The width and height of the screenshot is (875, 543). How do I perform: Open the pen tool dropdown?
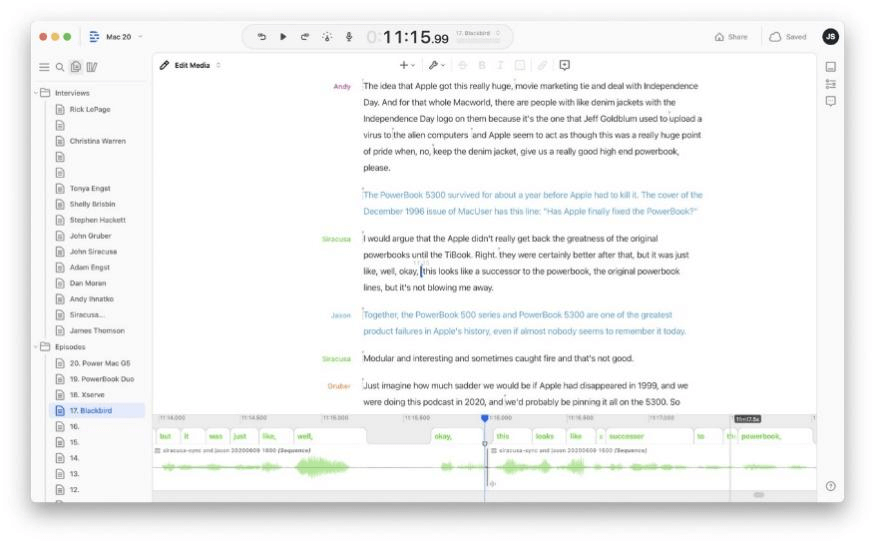436,65
